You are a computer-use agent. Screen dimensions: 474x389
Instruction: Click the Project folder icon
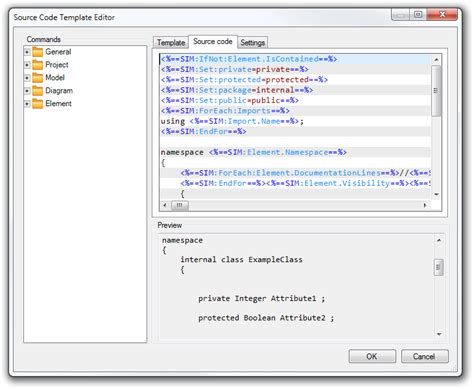coord(38,65)
